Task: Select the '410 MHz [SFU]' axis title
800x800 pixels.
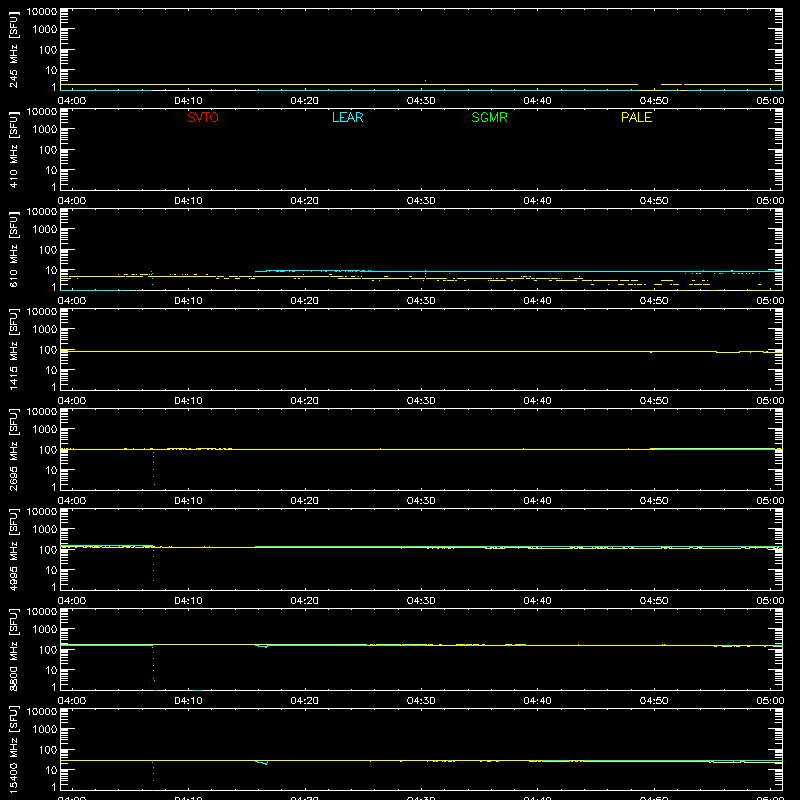Action: (x=13, y=149)
